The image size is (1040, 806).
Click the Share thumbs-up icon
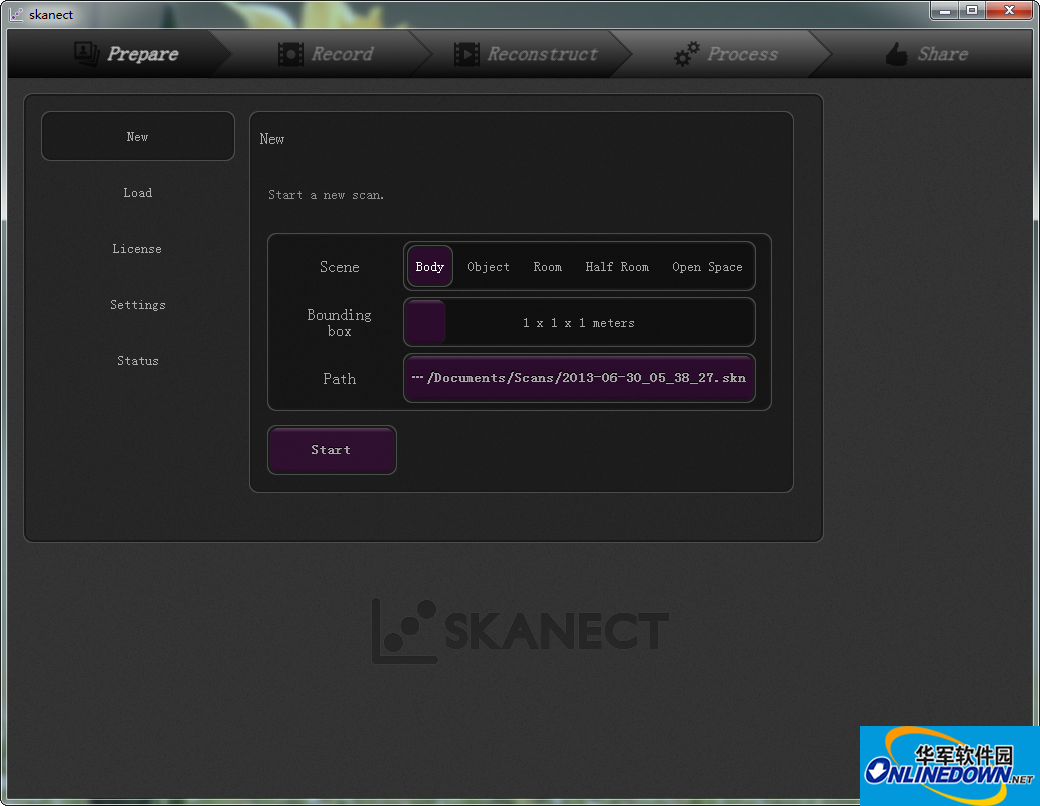tap(896, 54)
